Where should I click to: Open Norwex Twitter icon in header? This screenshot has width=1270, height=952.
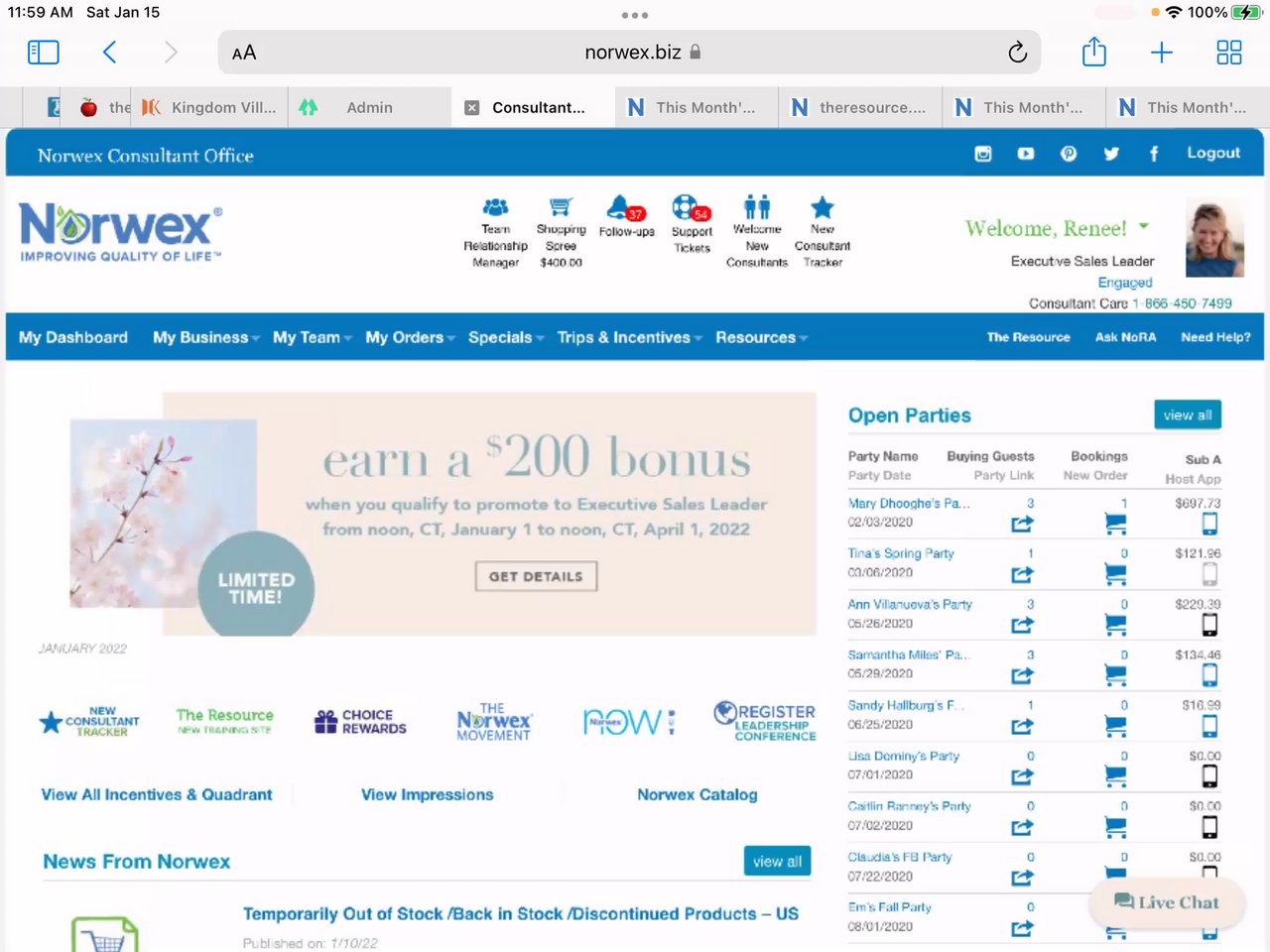[1111, 154]
